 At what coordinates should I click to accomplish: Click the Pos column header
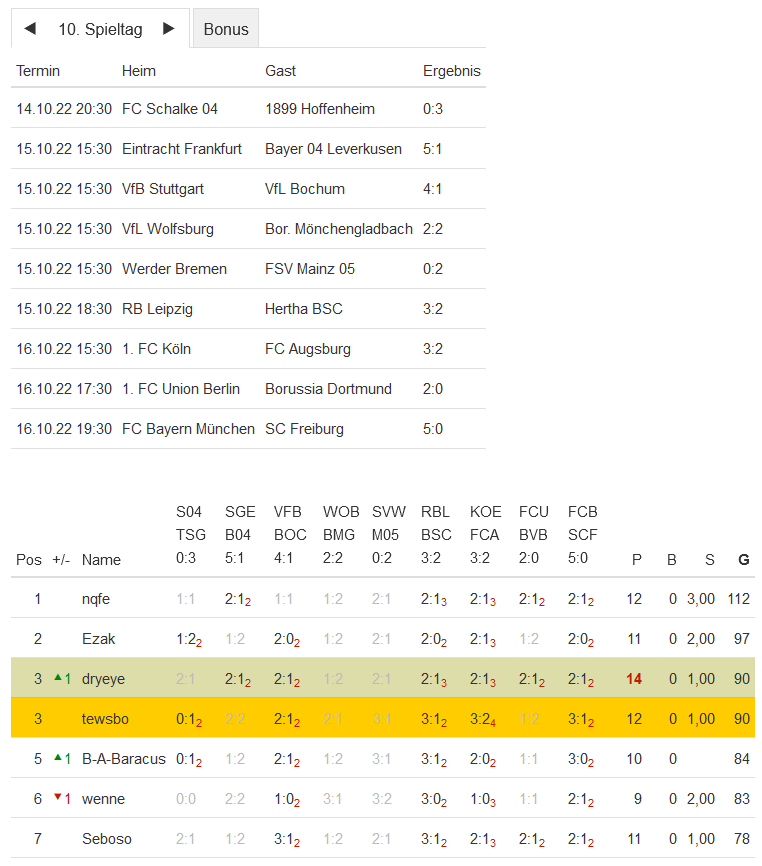29,560
